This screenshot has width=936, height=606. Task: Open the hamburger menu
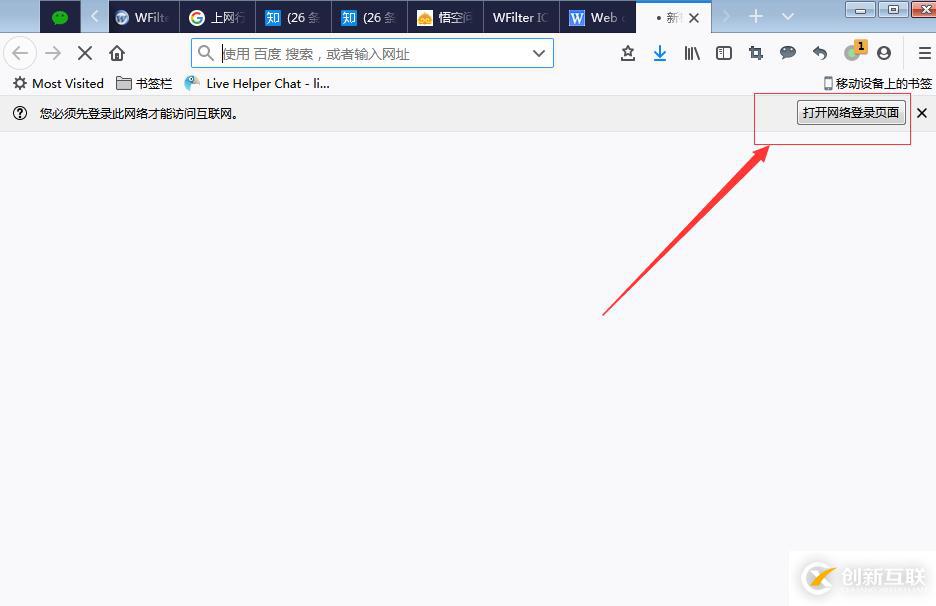coord(922,53)
